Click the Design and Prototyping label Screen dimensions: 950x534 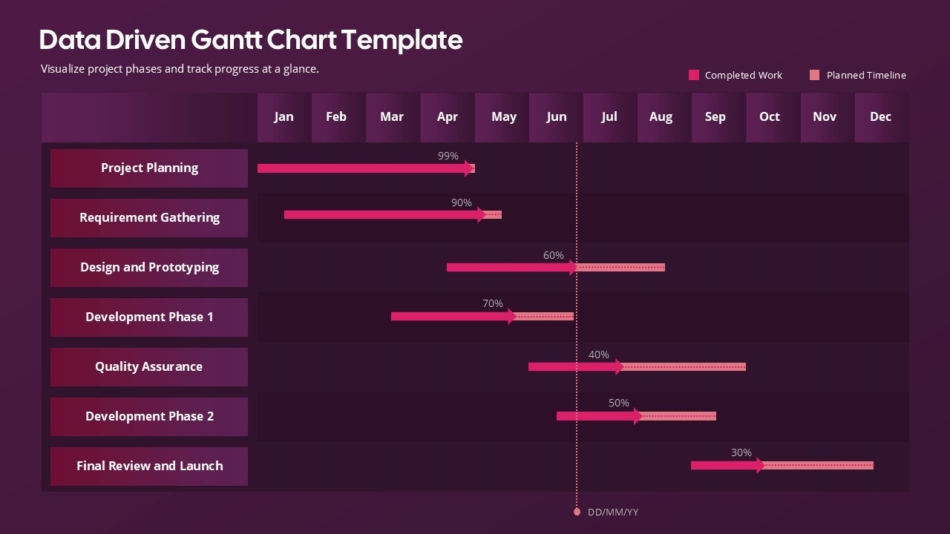tap(149, 267)
